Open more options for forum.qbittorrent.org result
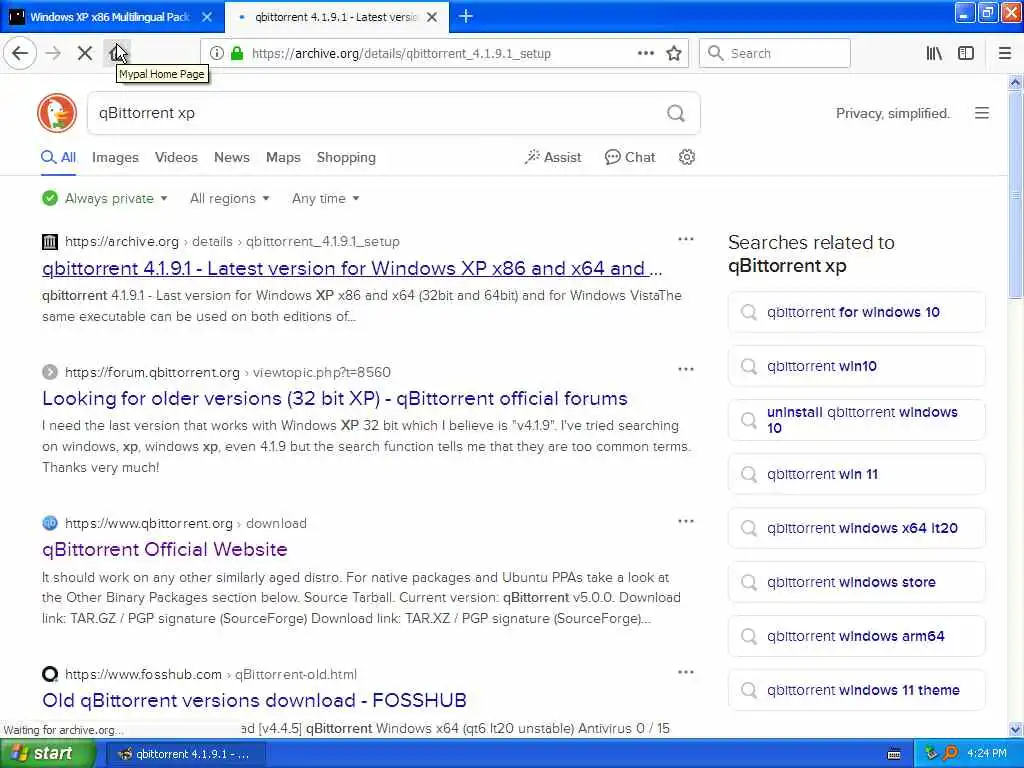The width and height of the screenshot is (1024, 768). click(686, 369)
